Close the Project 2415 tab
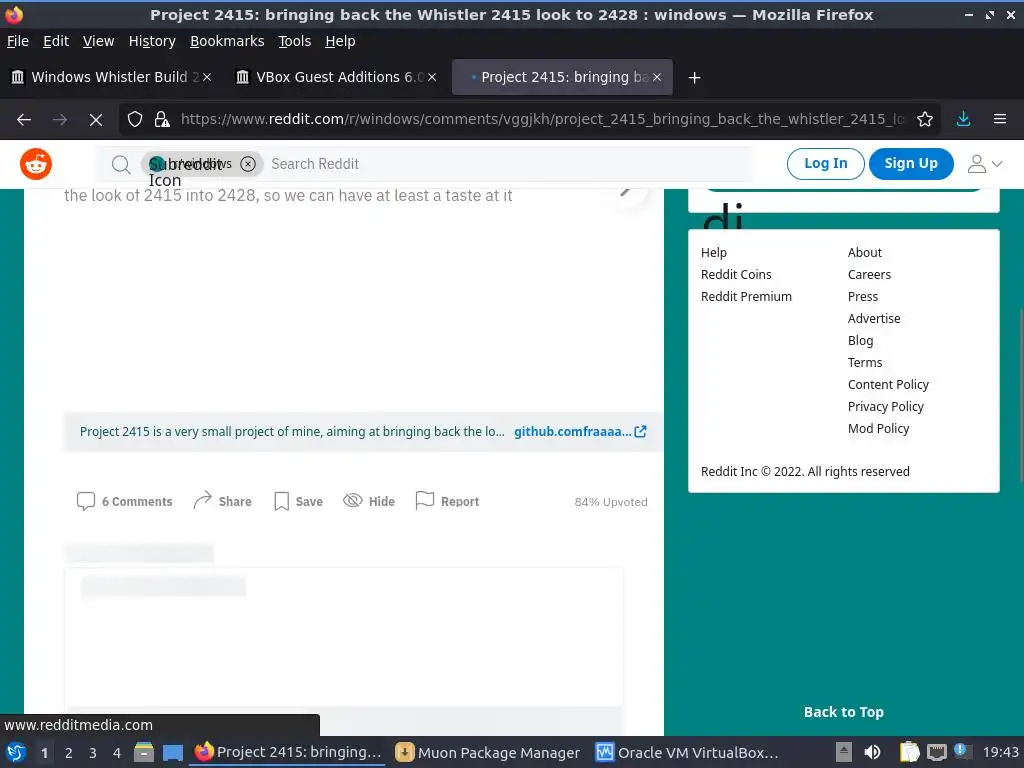This screenshot has width=1024, height=768. point(657,78)
